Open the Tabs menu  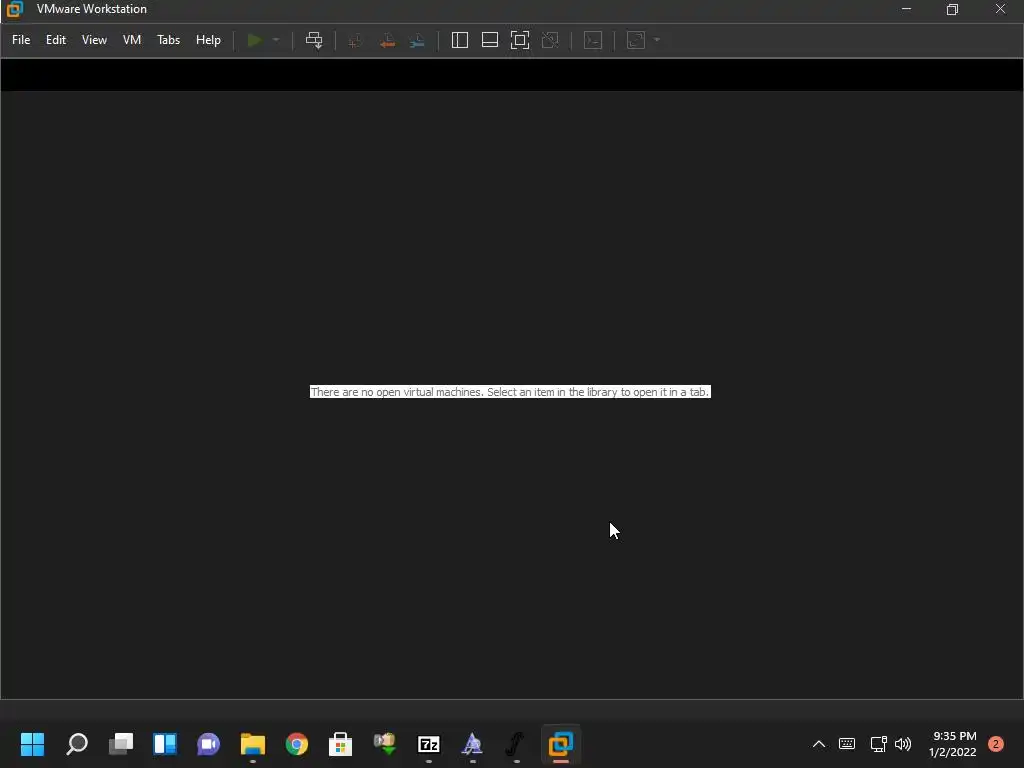pos(168,40)
